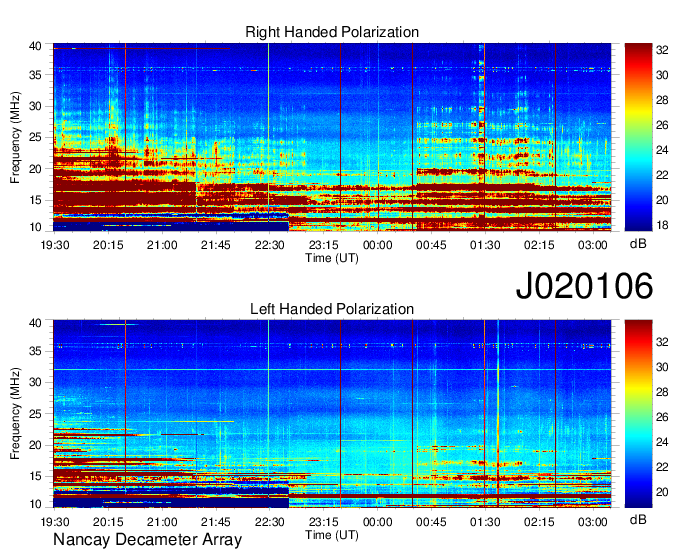This screenshot has height=552, width=680.
Task: Click the Left Handed plot's color scale bar
Action: tap(638, 414)
